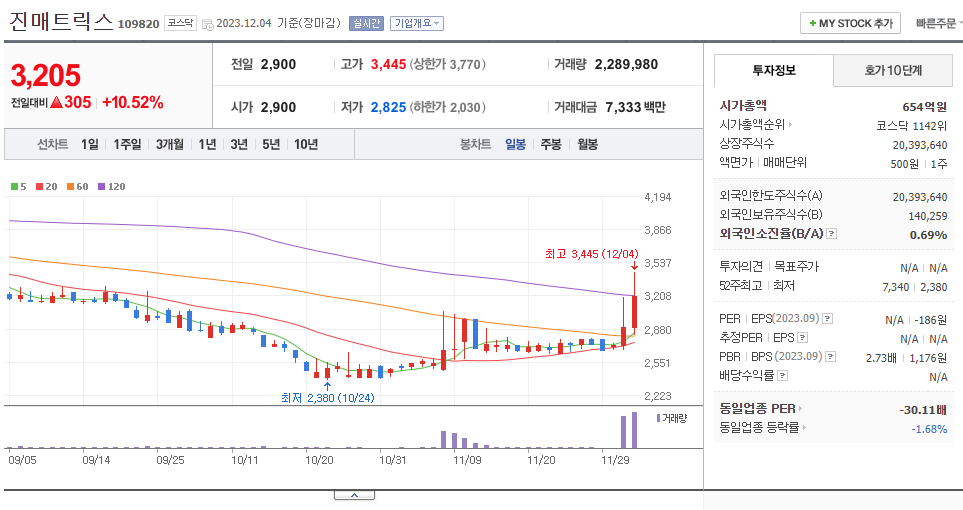Click the 동일업종 등락률 value -1.68%
This screenshot has width=963, height=510.
click(929, 429)
